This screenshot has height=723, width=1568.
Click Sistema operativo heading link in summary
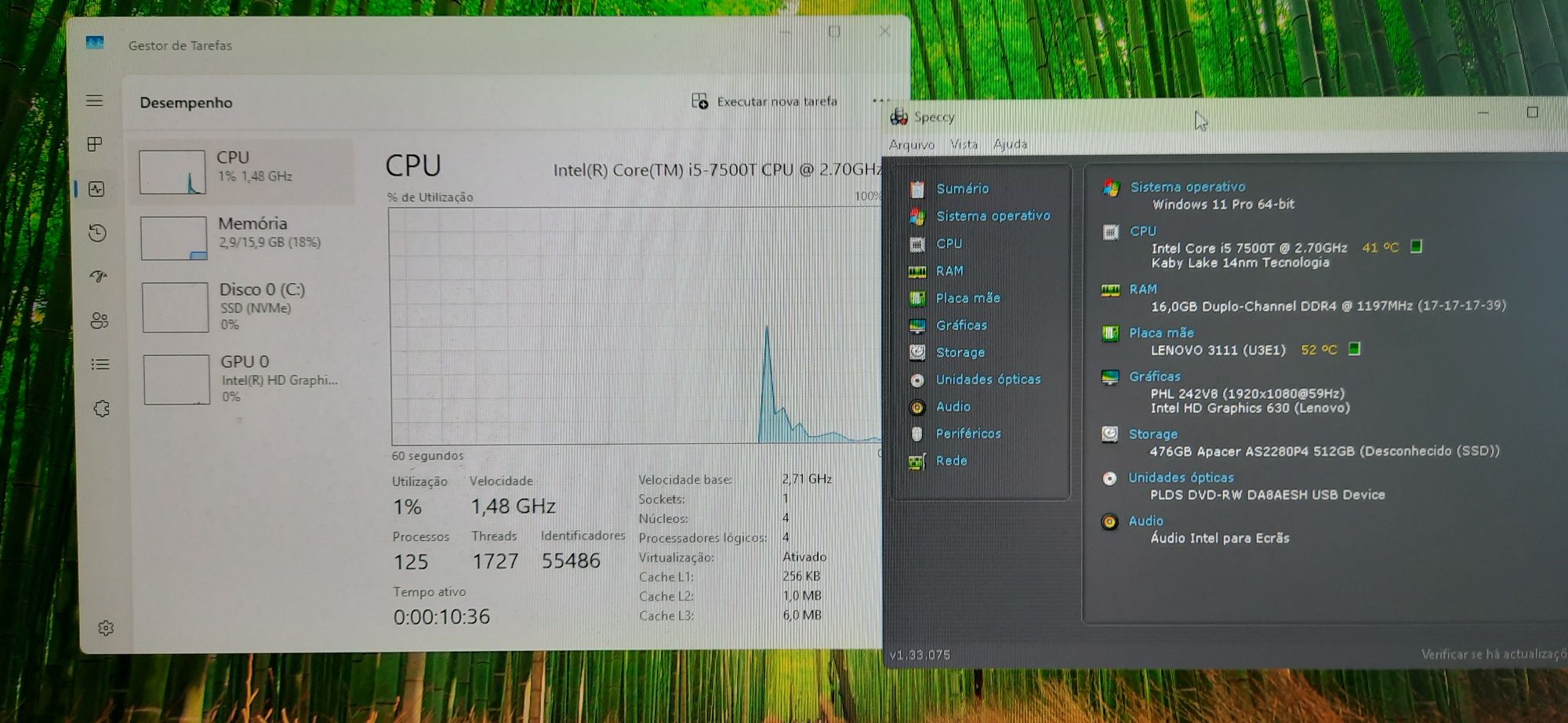click(x=1187, y=187)
